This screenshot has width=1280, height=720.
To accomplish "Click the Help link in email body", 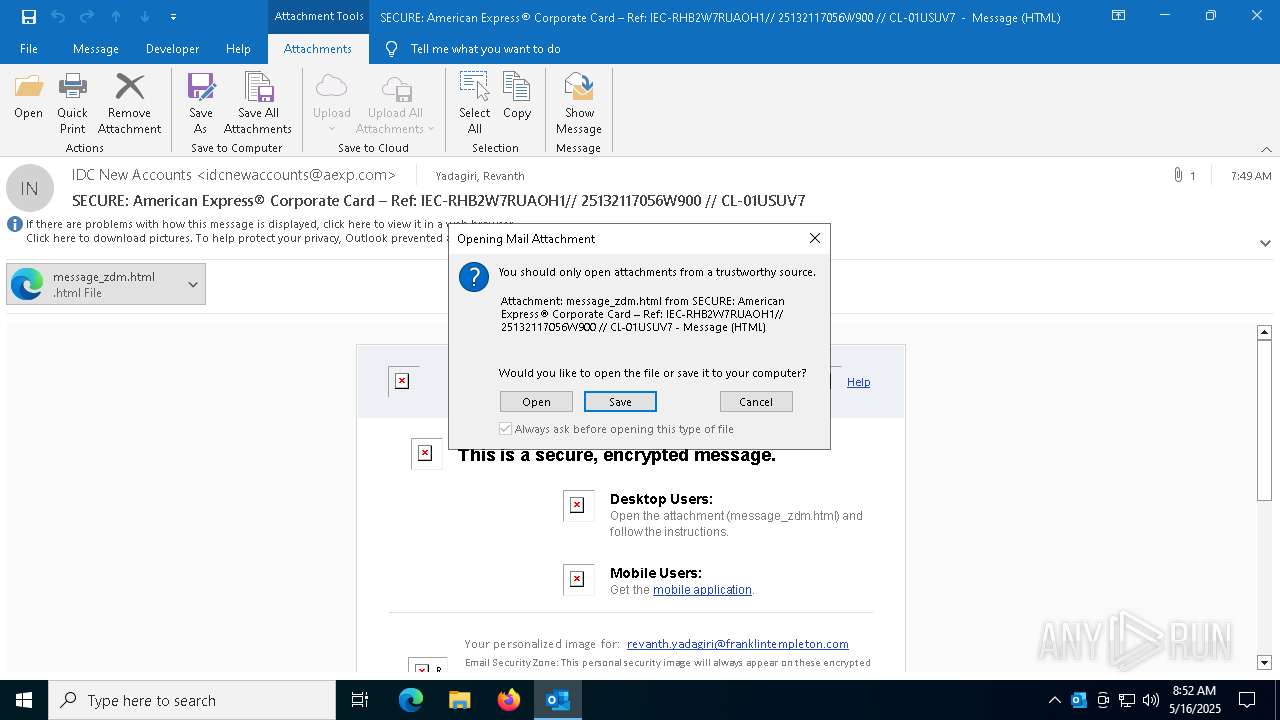I will pos(858,382).
